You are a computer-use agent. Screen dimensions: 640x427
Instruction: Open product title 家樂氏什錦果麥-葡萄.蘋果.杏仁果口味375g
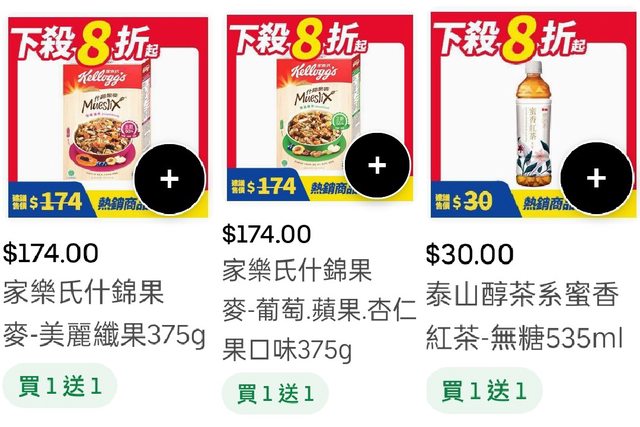coord(319,310)
